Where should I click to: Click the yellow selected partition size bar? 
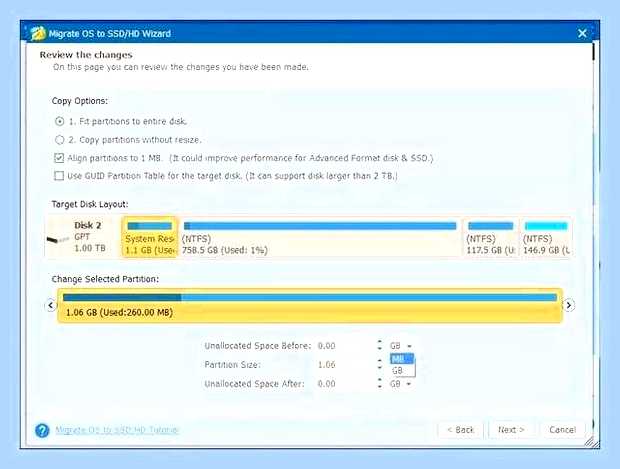click(310, 306)
